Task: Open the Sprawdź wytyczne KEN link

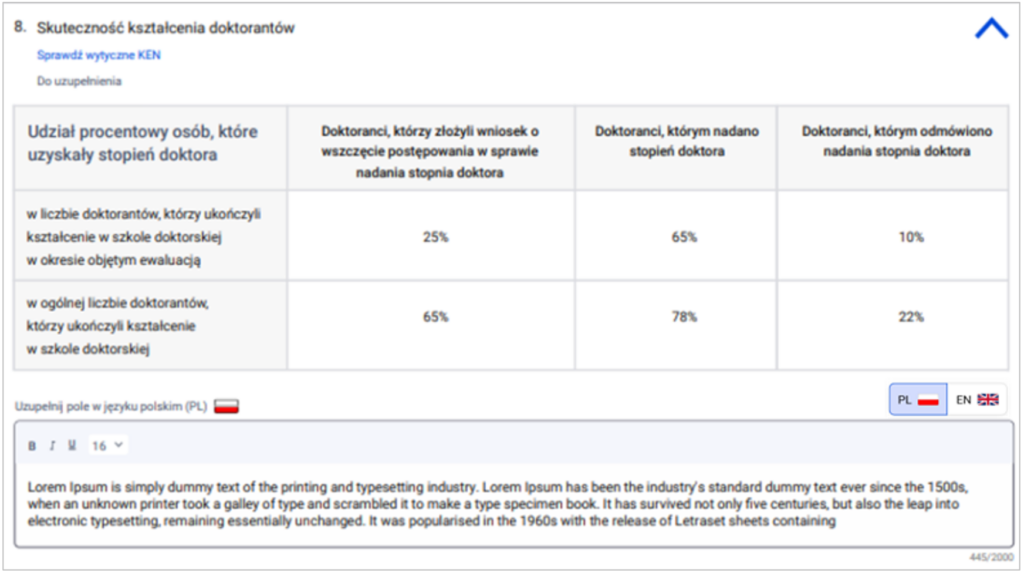Action: tap(99, 55)
